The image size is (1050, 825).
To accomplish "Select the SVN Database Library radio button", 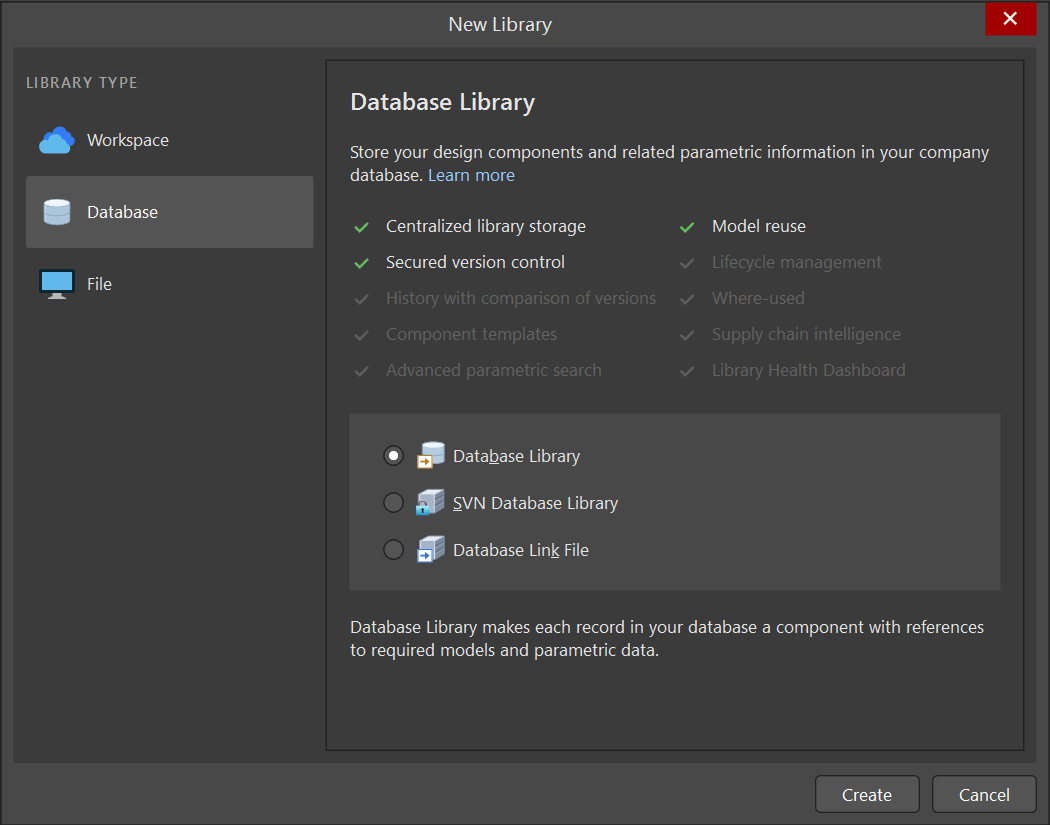I will 394,503.
